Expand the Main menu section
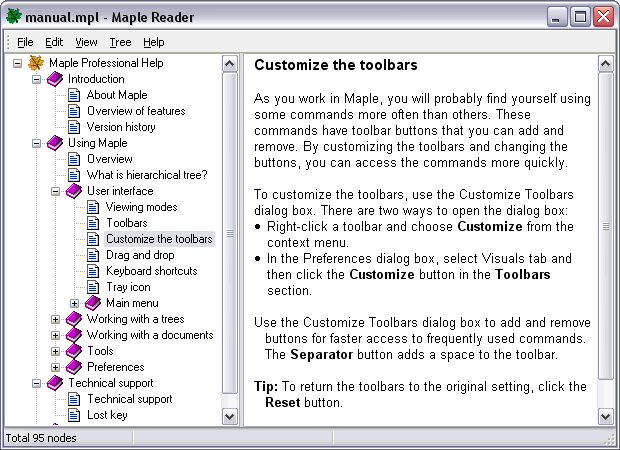The height and width of the screenshot is (450, 620). click(74, 303)
